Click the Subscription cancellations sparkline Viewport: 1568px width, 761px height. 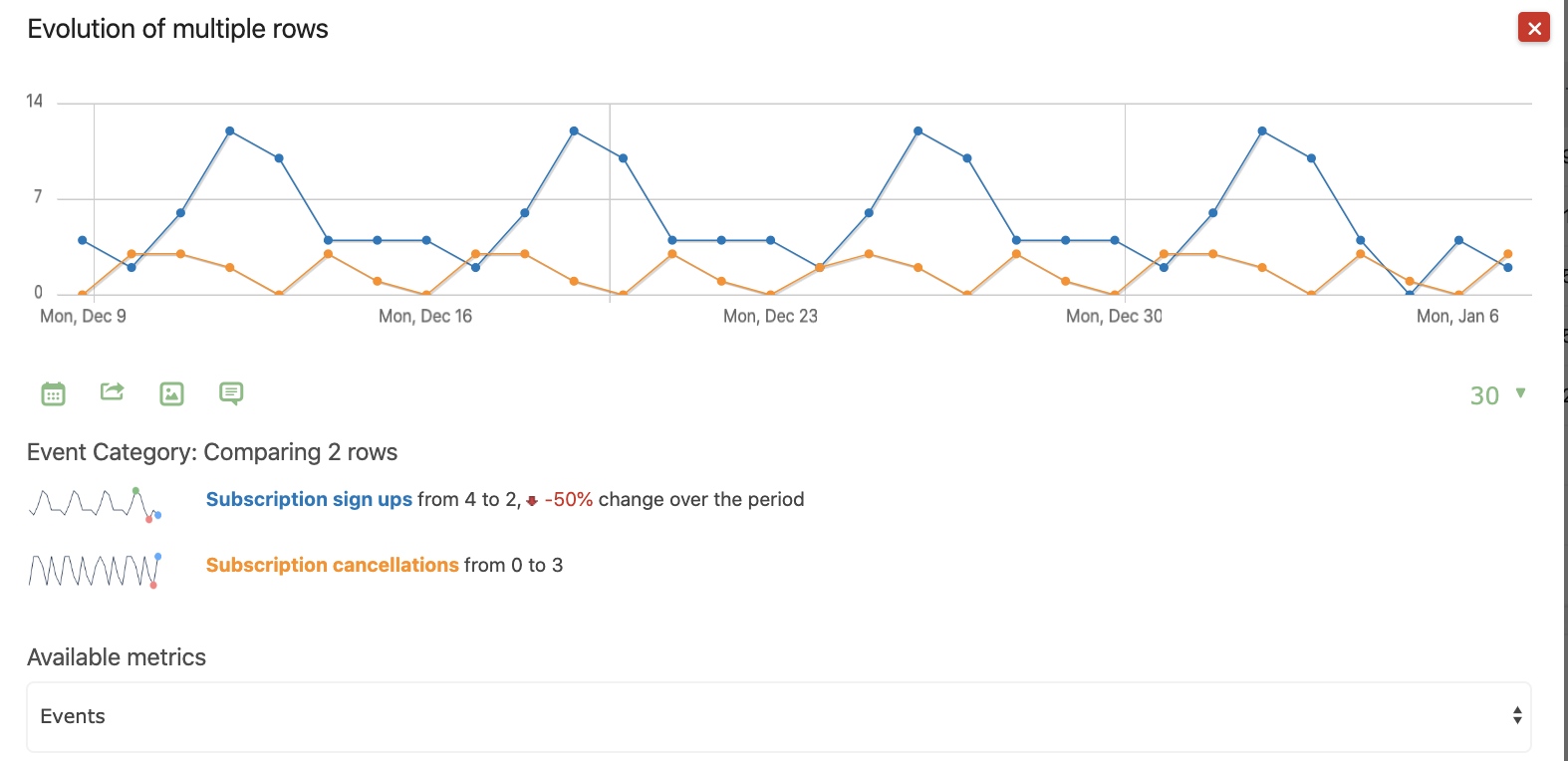[x=95, y=570]
